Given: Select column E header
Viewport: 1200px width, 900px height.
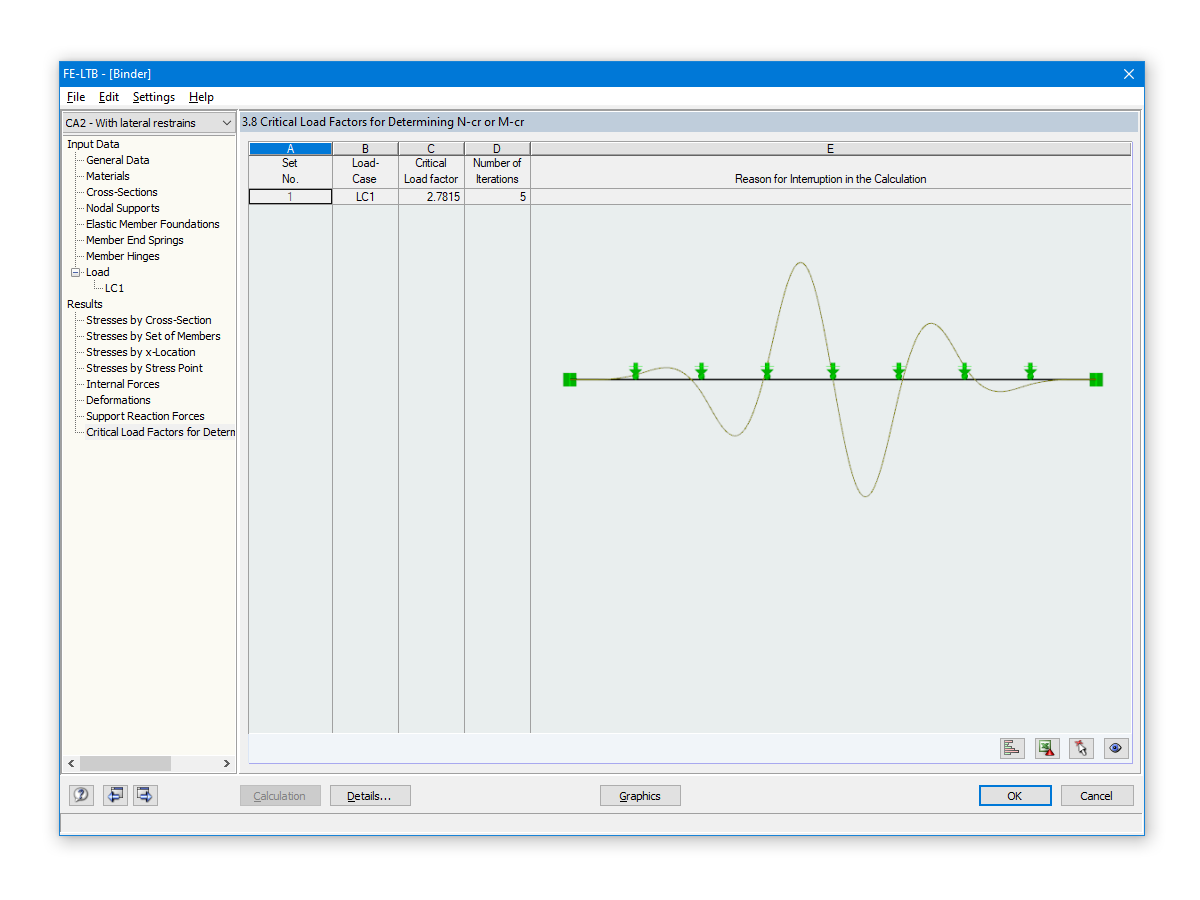Looking at the screenshot, I should [x=831, y=149].
